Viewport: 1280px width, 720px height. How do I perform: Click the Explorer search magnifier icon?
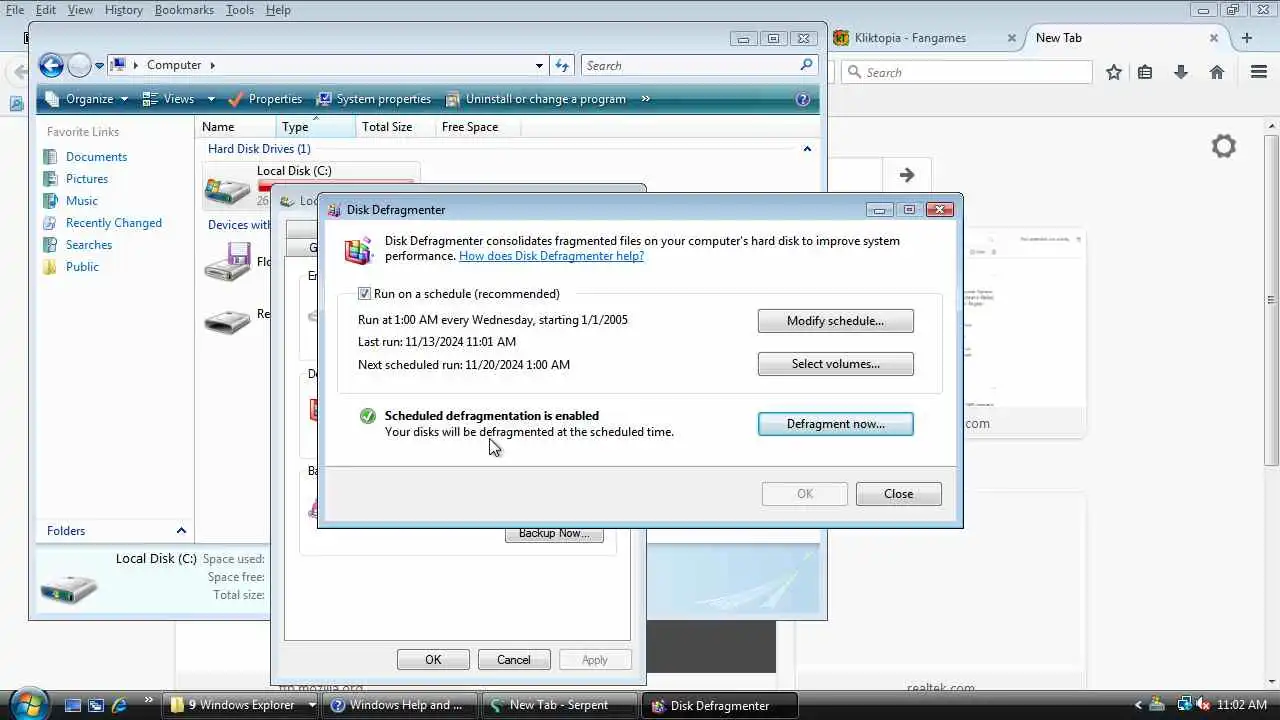(807, 65)
